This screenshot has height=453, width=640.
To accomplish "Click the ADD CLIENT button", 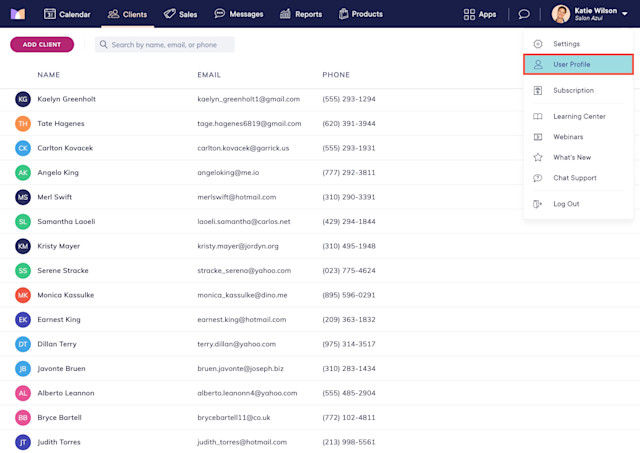I will [42, 44].
